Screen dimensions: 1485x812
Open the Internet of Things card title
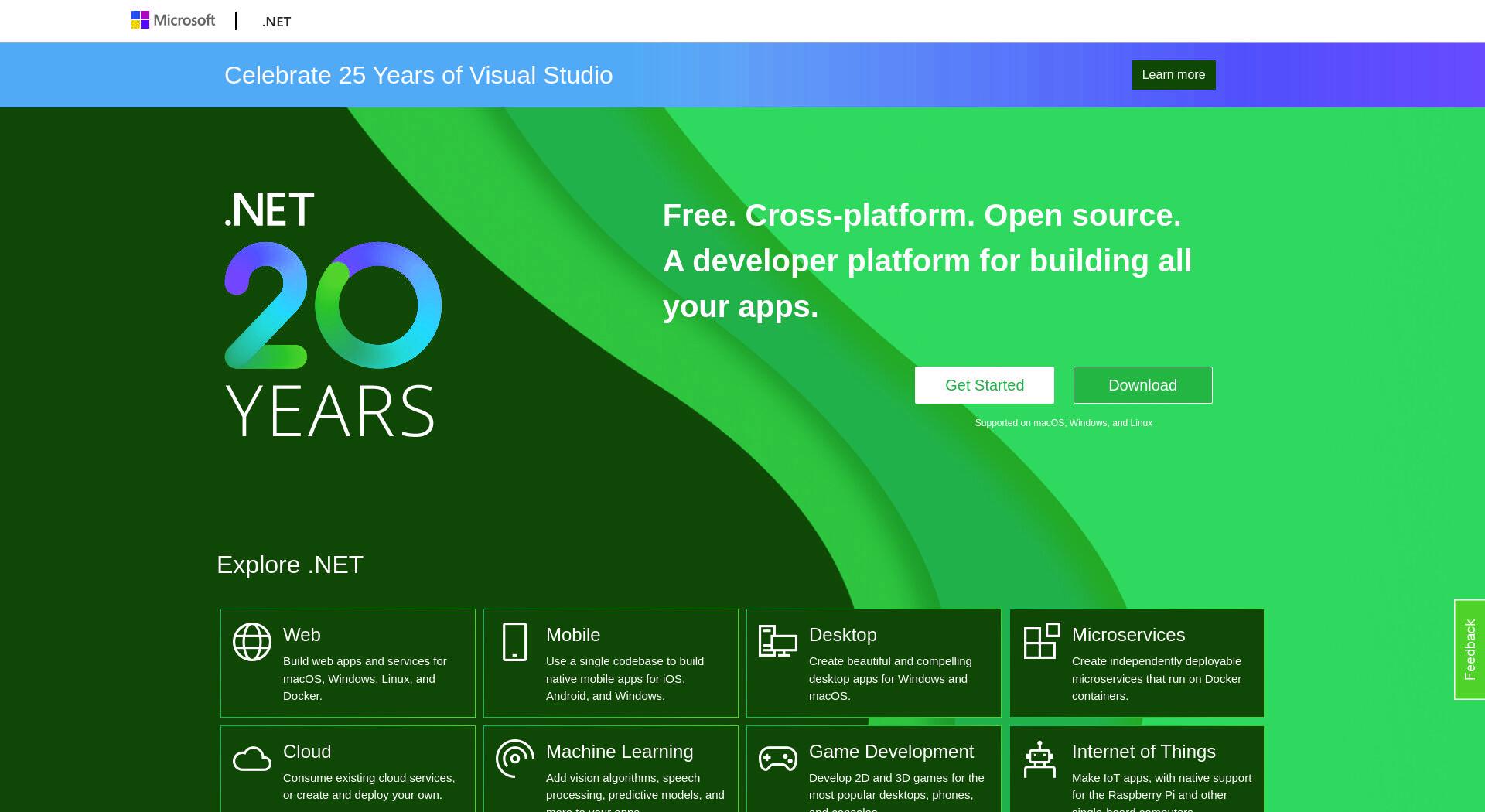(1144, 752)
